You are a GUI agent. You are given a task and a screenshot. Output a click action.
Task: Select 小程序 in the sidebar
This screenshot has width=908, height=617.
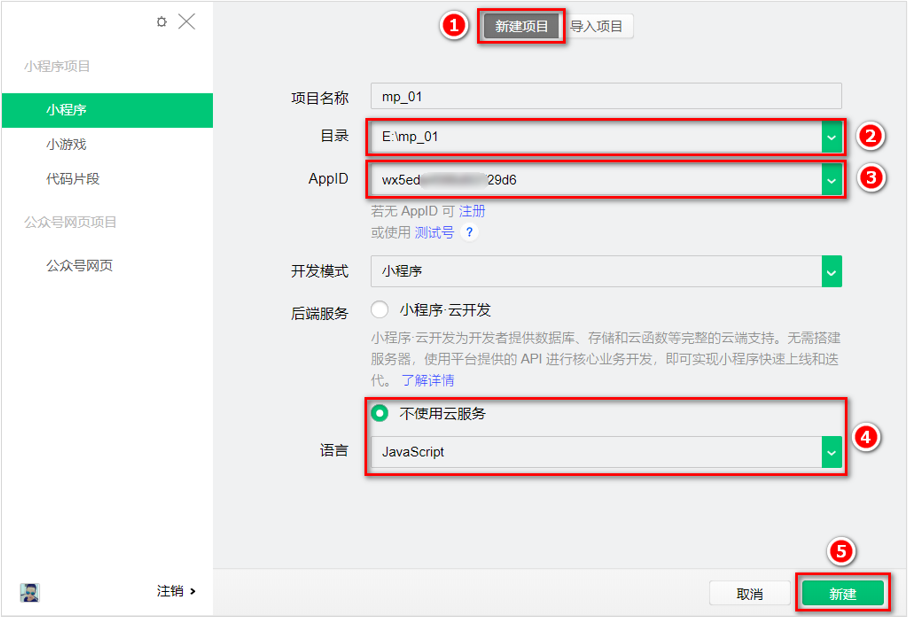pos(107,110)
